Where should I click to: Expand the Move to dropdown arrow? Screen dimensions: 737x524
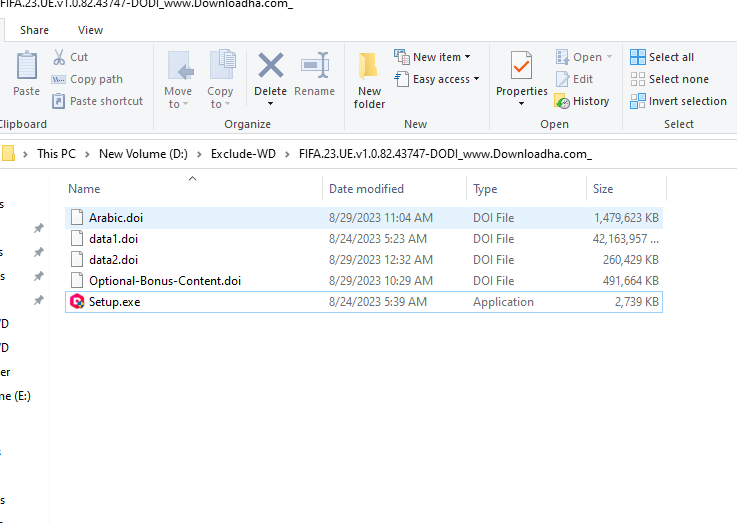[186, 104]
